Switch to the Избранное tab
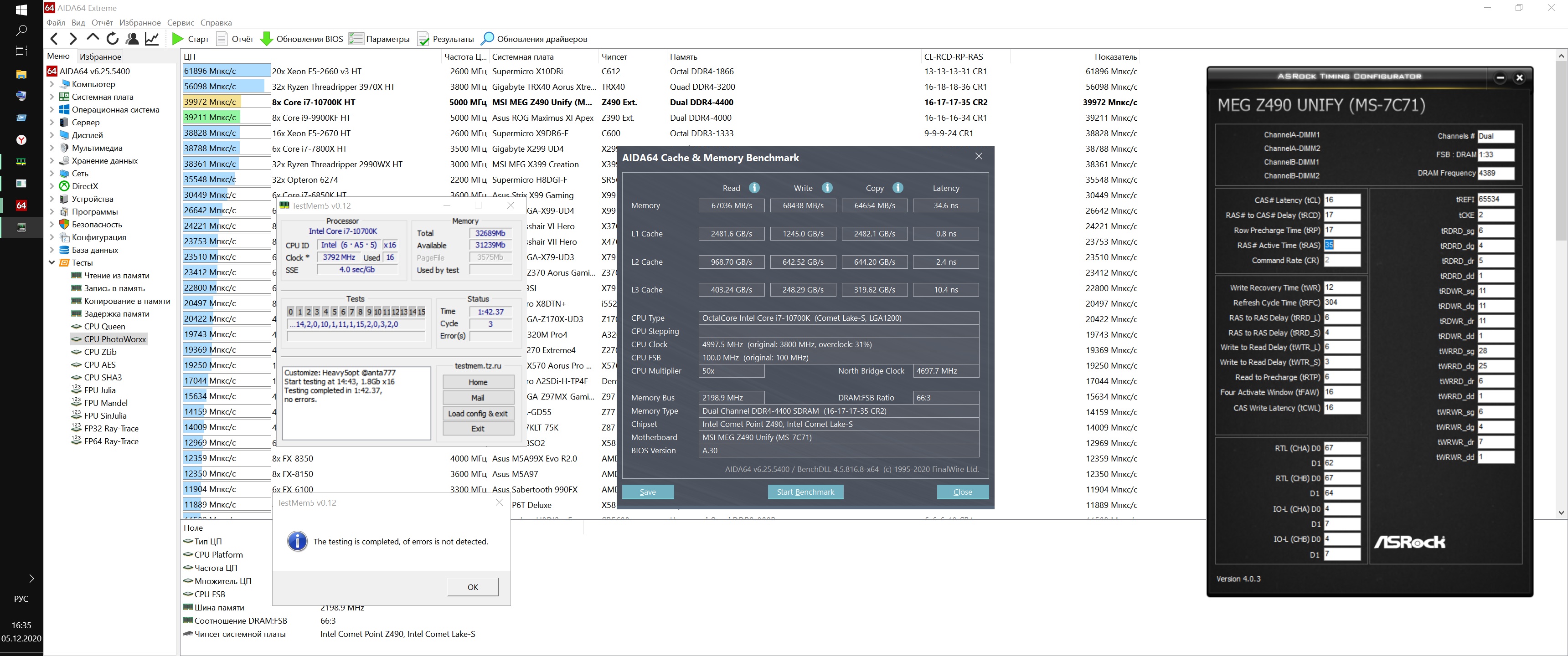The width and height of the screenshot is (1568, 656). [100, 56]
